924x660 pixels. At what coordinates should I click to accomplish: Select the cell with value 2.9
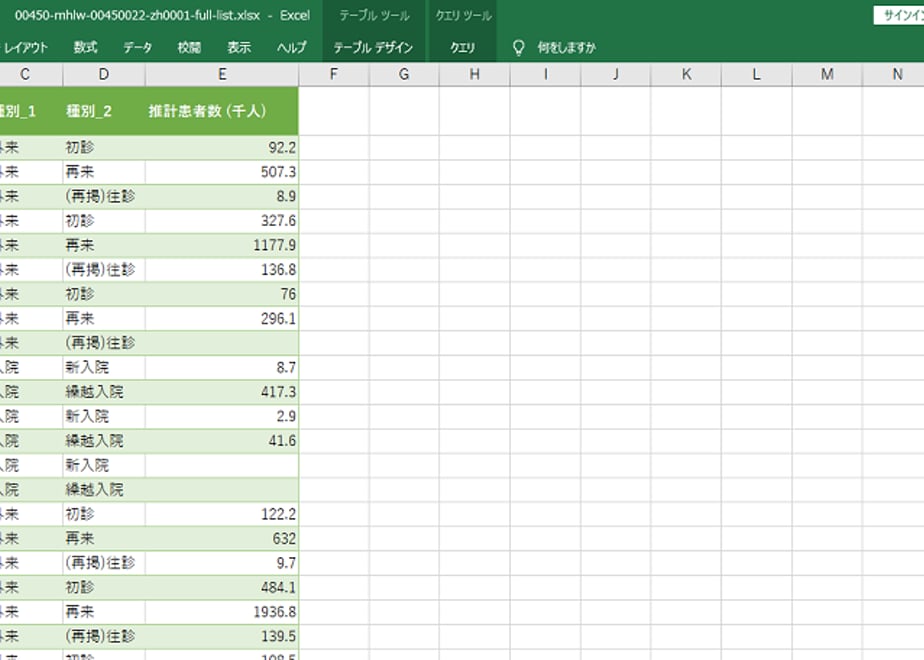point(222,417)
